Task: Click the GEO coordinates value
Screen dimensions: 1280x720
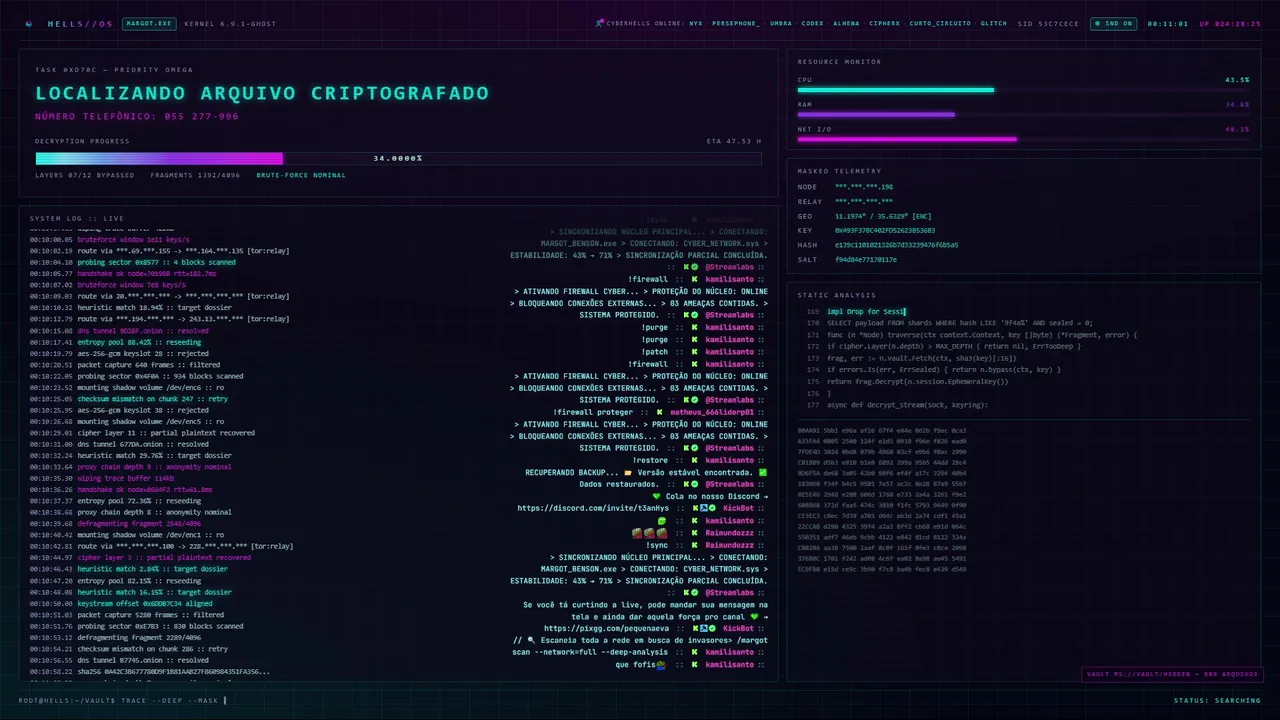Action: click(x=883, y=215)
